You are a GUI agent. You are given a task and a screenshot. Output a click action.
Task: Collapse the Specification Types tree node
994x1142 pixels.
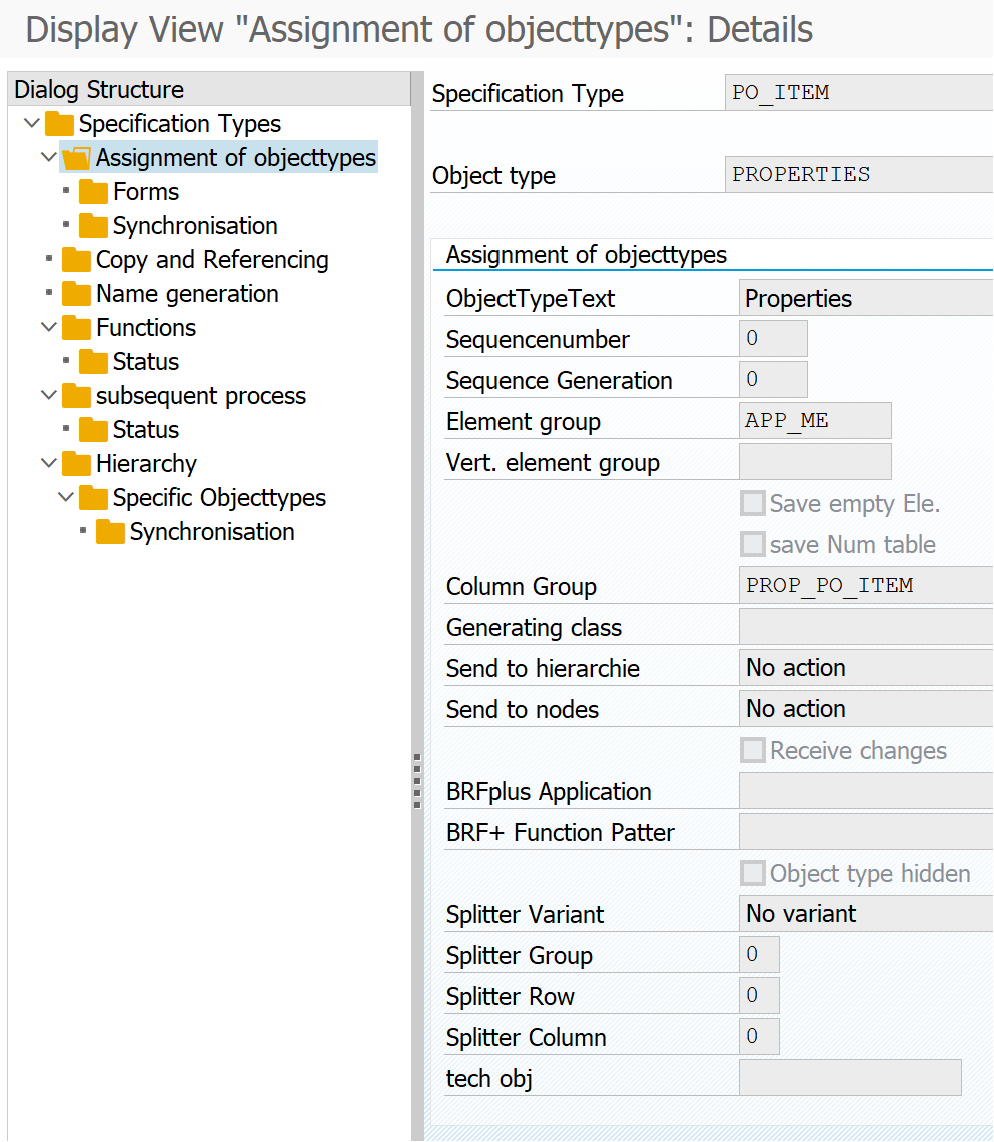(31, 124)
